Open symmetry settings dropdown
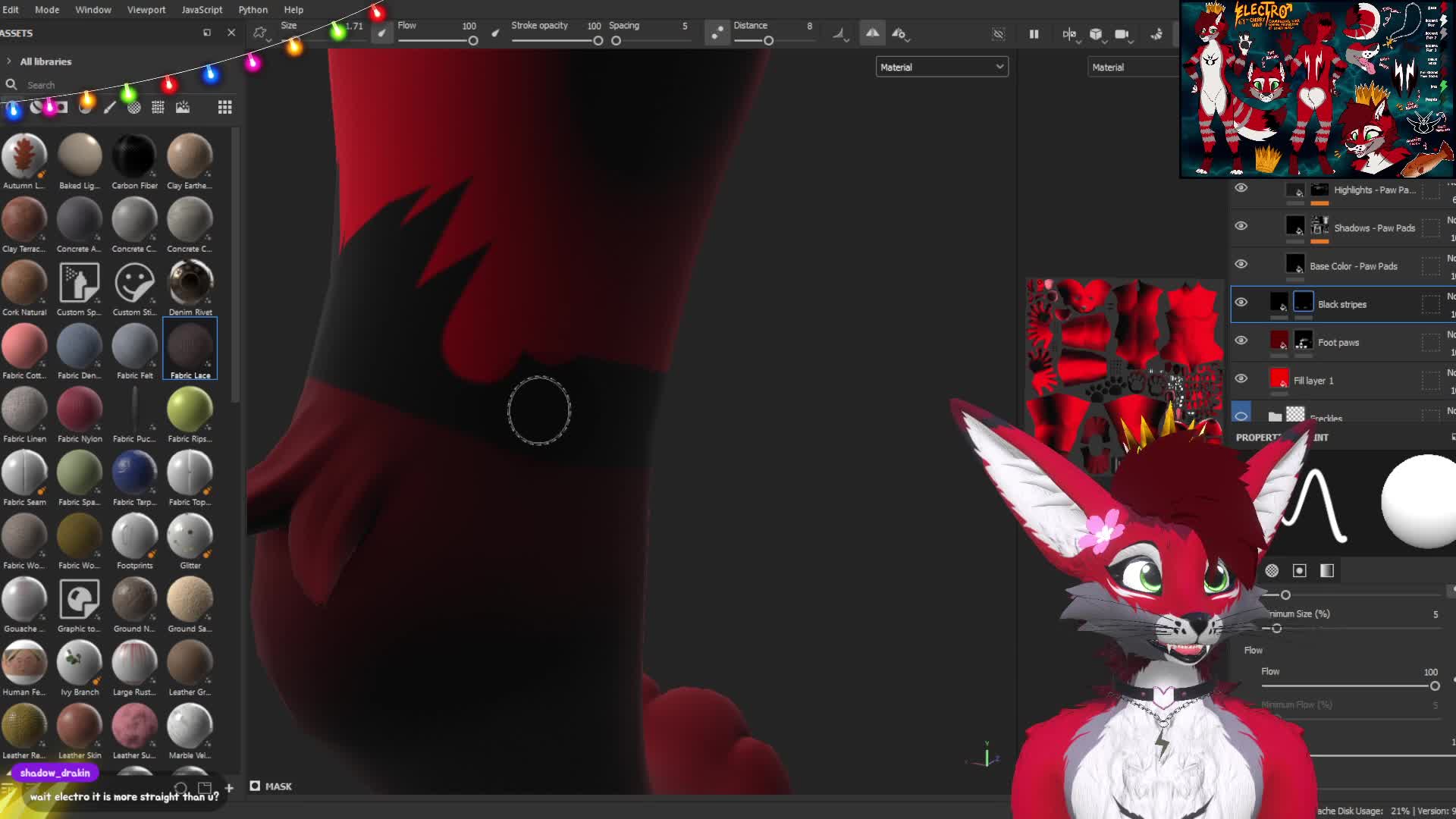This screenshot has height=819, width=1456. [899, 33]
